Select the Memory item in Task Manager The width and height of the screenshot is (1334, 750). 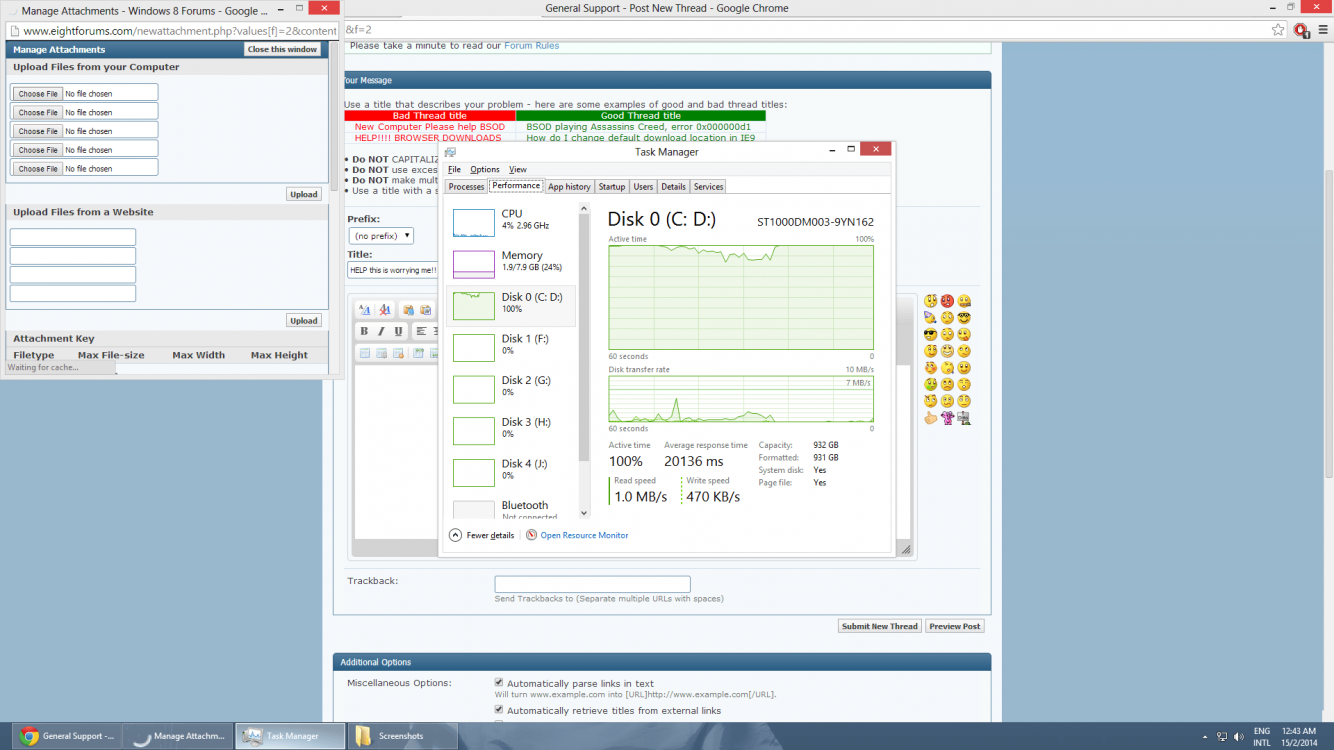512,262
